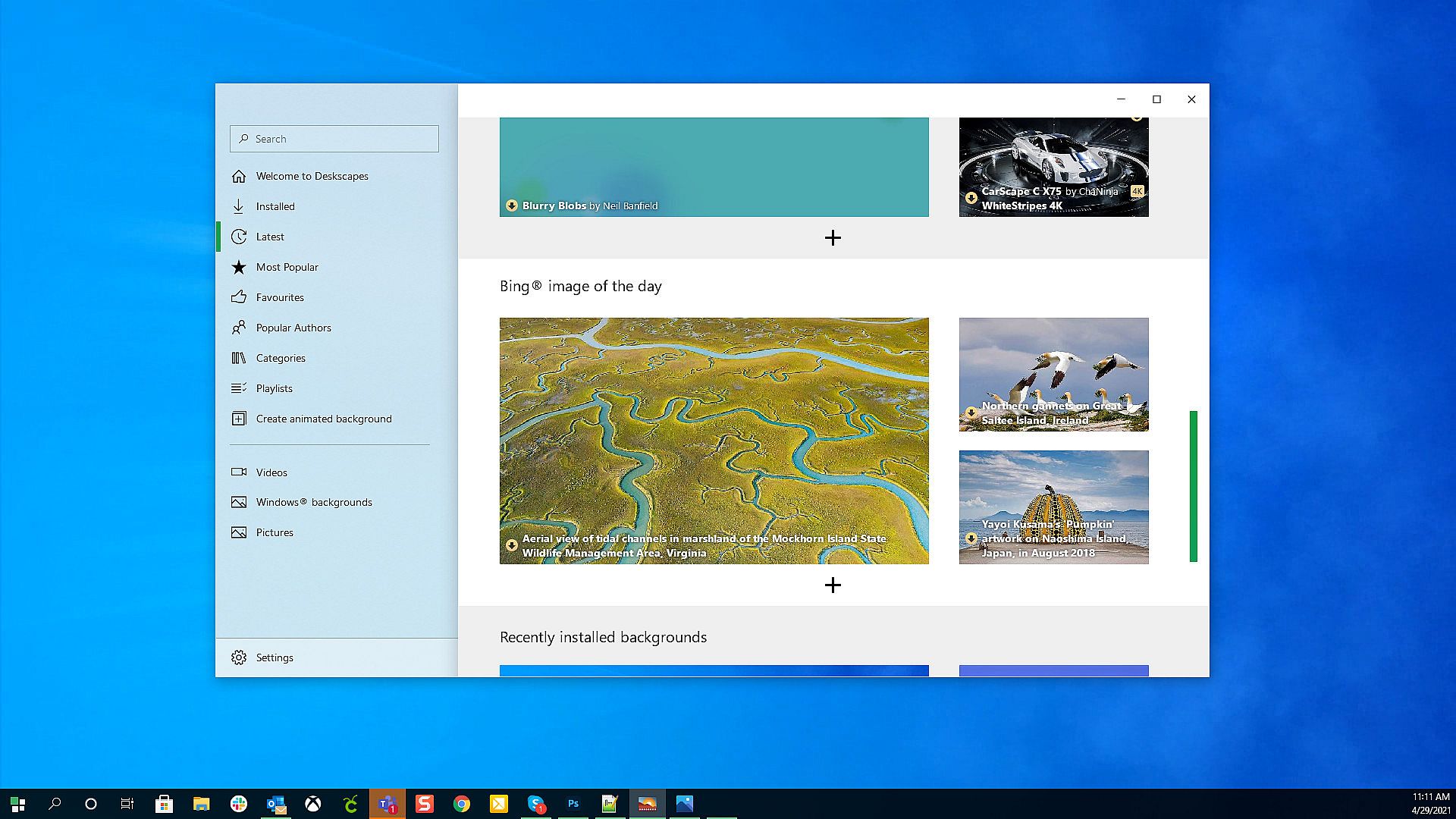Image resolution: width=1456 pixels, height=819 pixels.
Task: Open Photoshop from the taskbar
Action: (573, 804)
